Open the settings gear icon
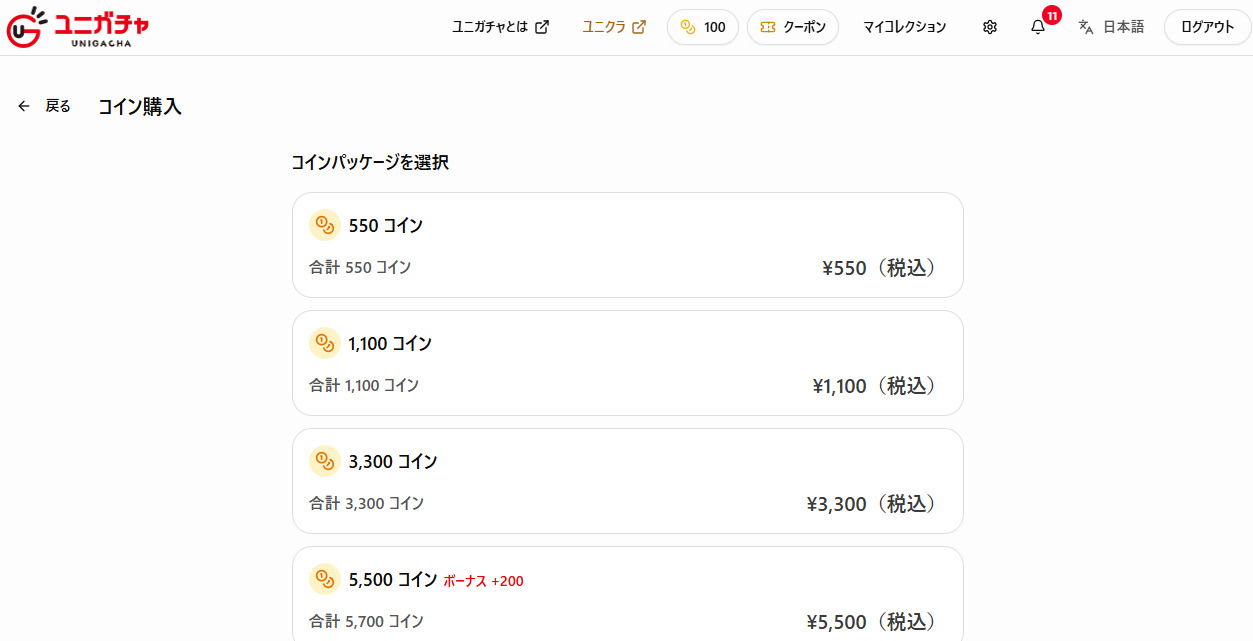 (990, 27)
